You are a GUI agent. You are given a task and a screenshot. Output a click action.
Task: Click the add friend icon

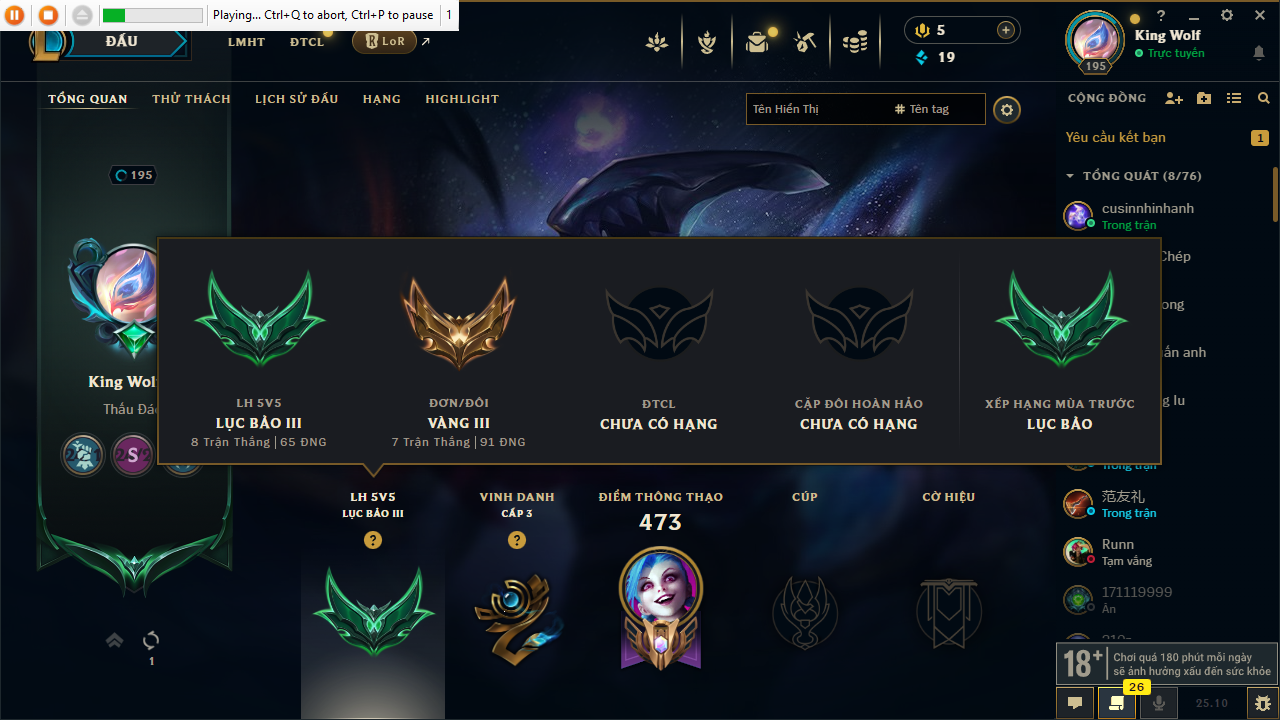pos(1174,98)
